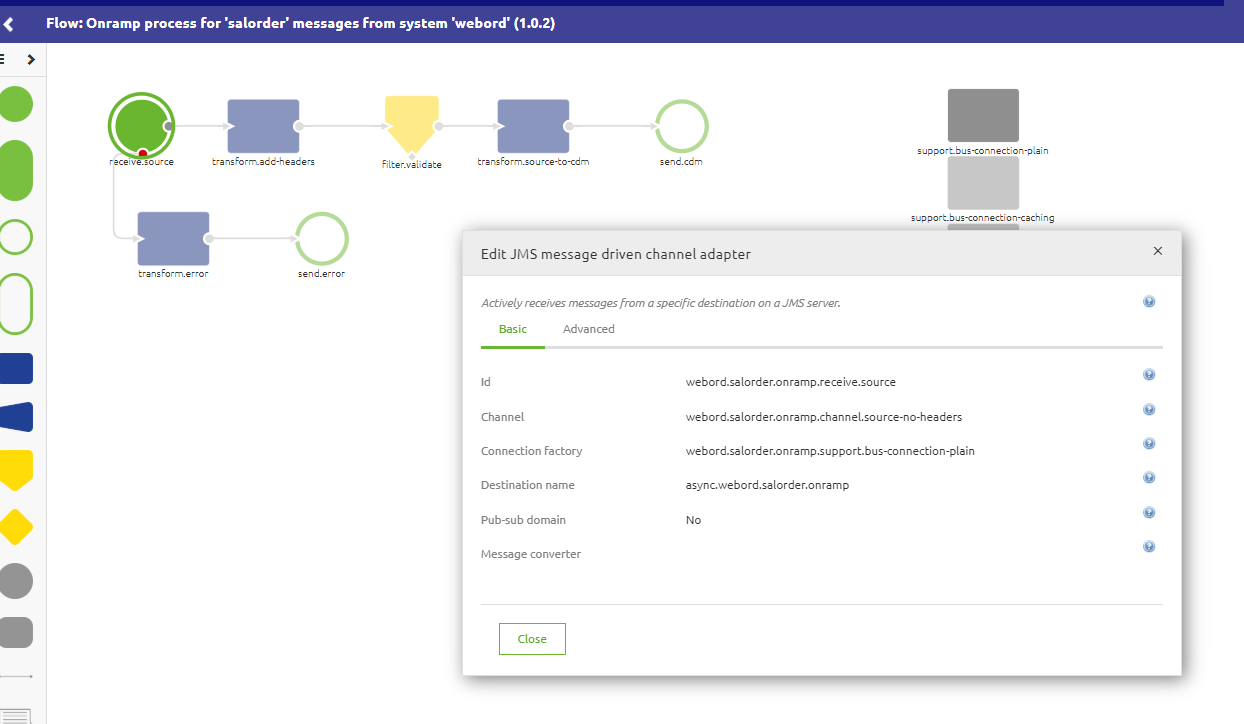Open the hamburger menu above the component palette
This screenshot has height=724, width=1244.
(x=5, y=59)
